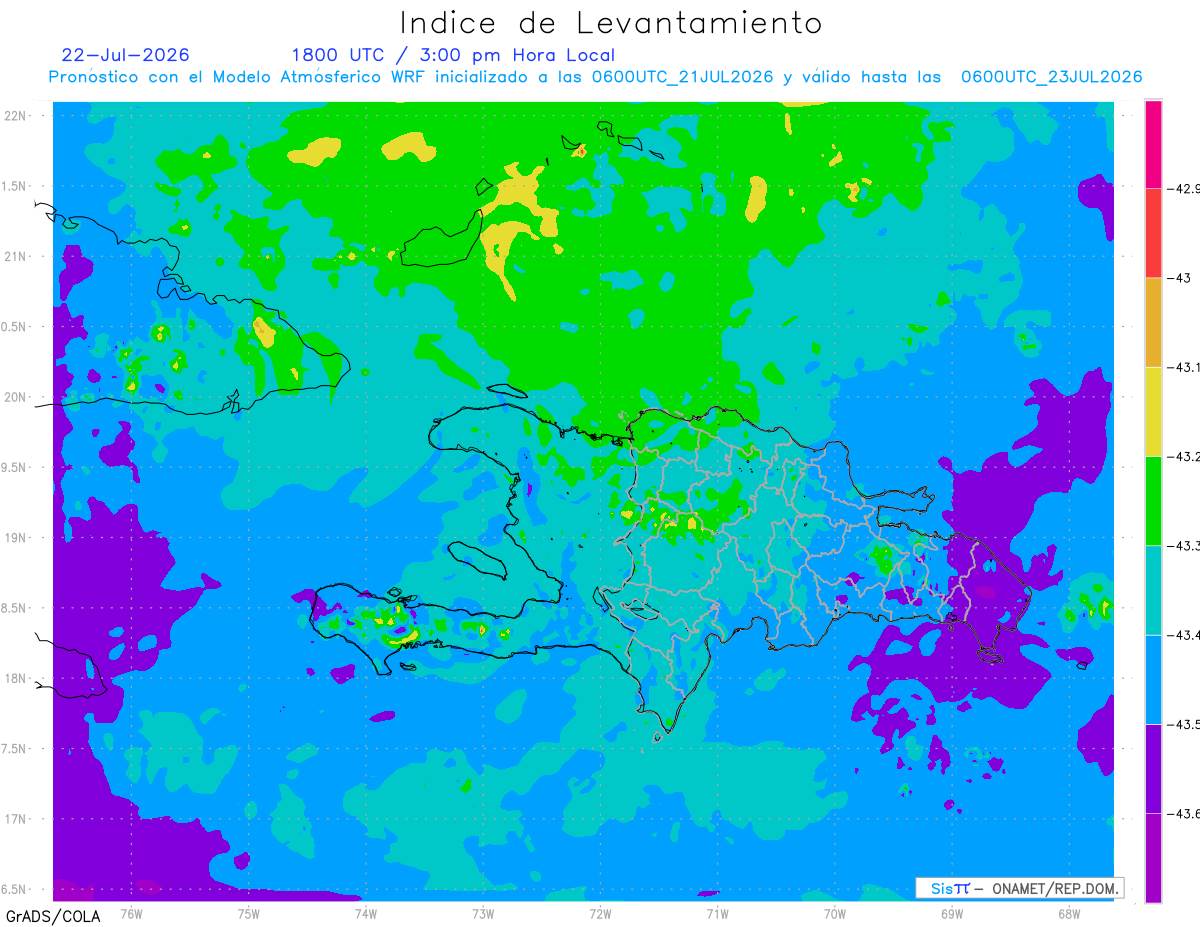Click the '21N' latitude label
1200x927 pixels.
17,256
